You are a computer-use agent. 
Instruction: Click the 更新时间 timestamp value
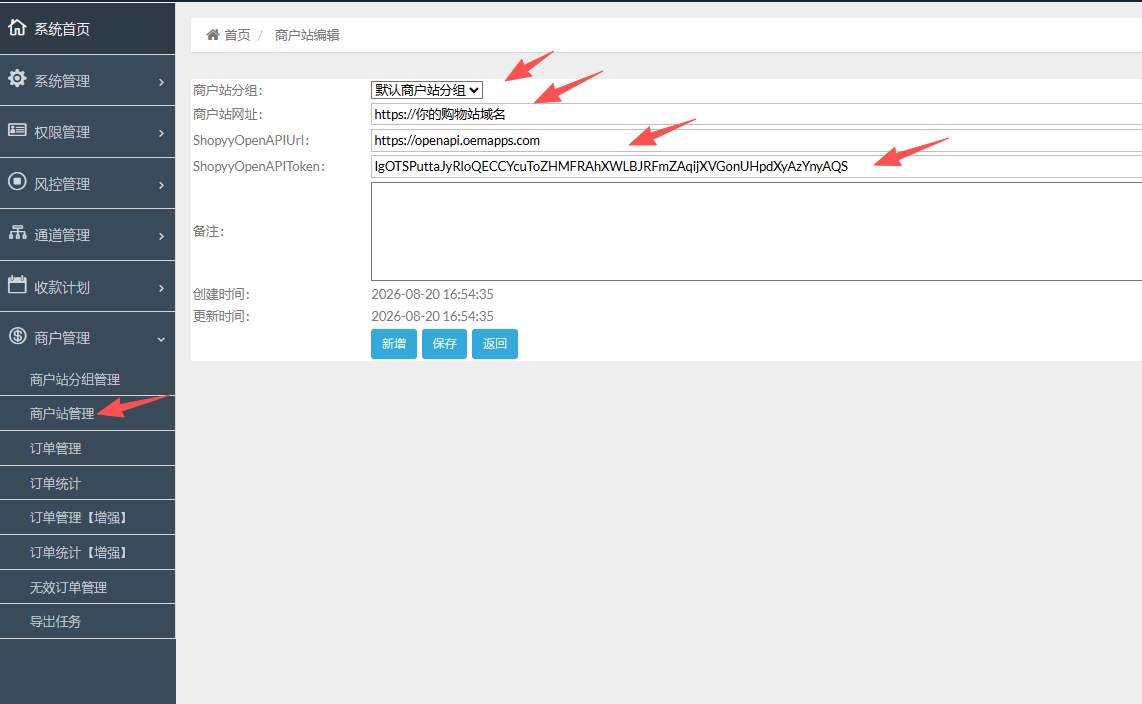(x=433, y=316)
